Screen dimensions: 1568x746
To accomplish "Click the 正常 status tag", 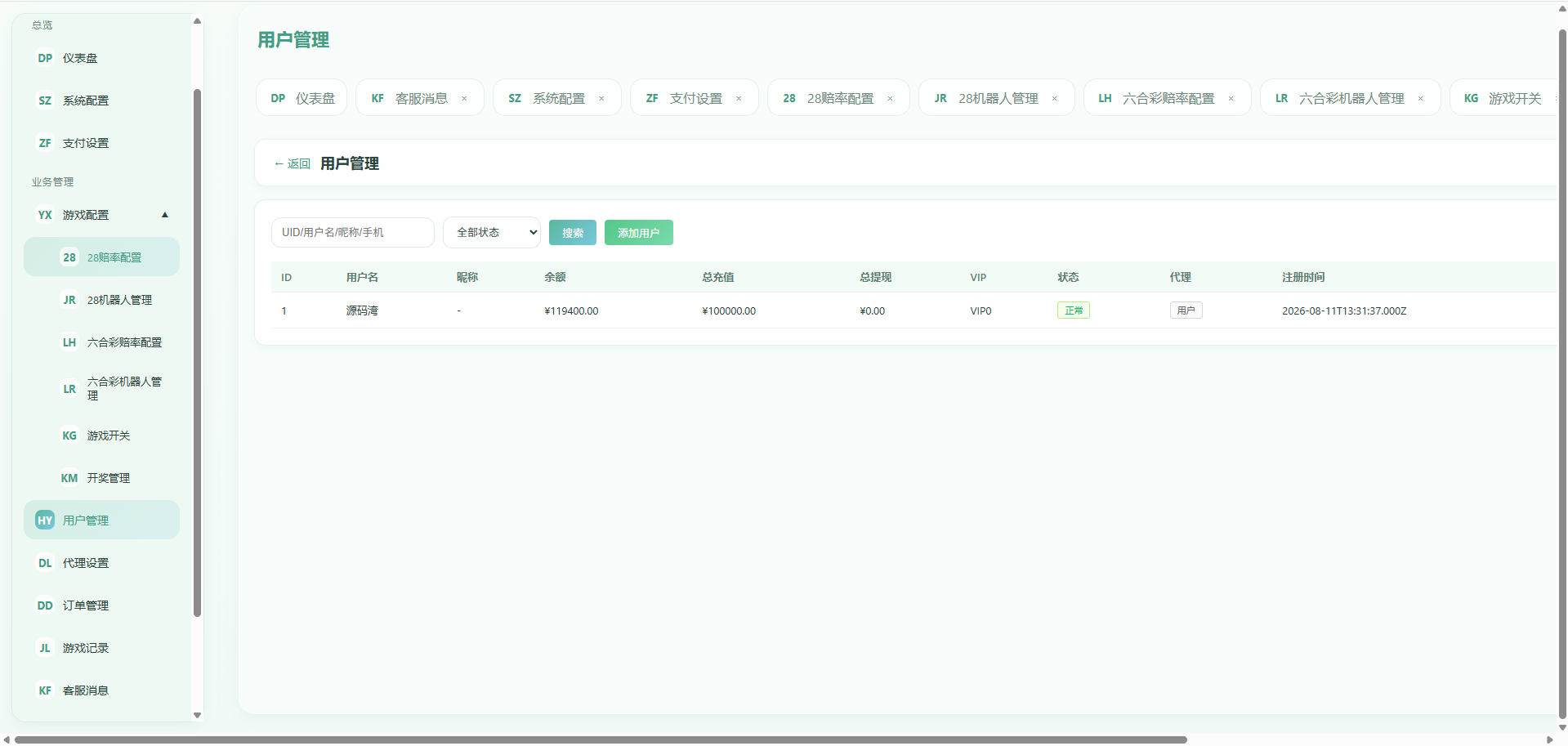I will (1074, 310).
